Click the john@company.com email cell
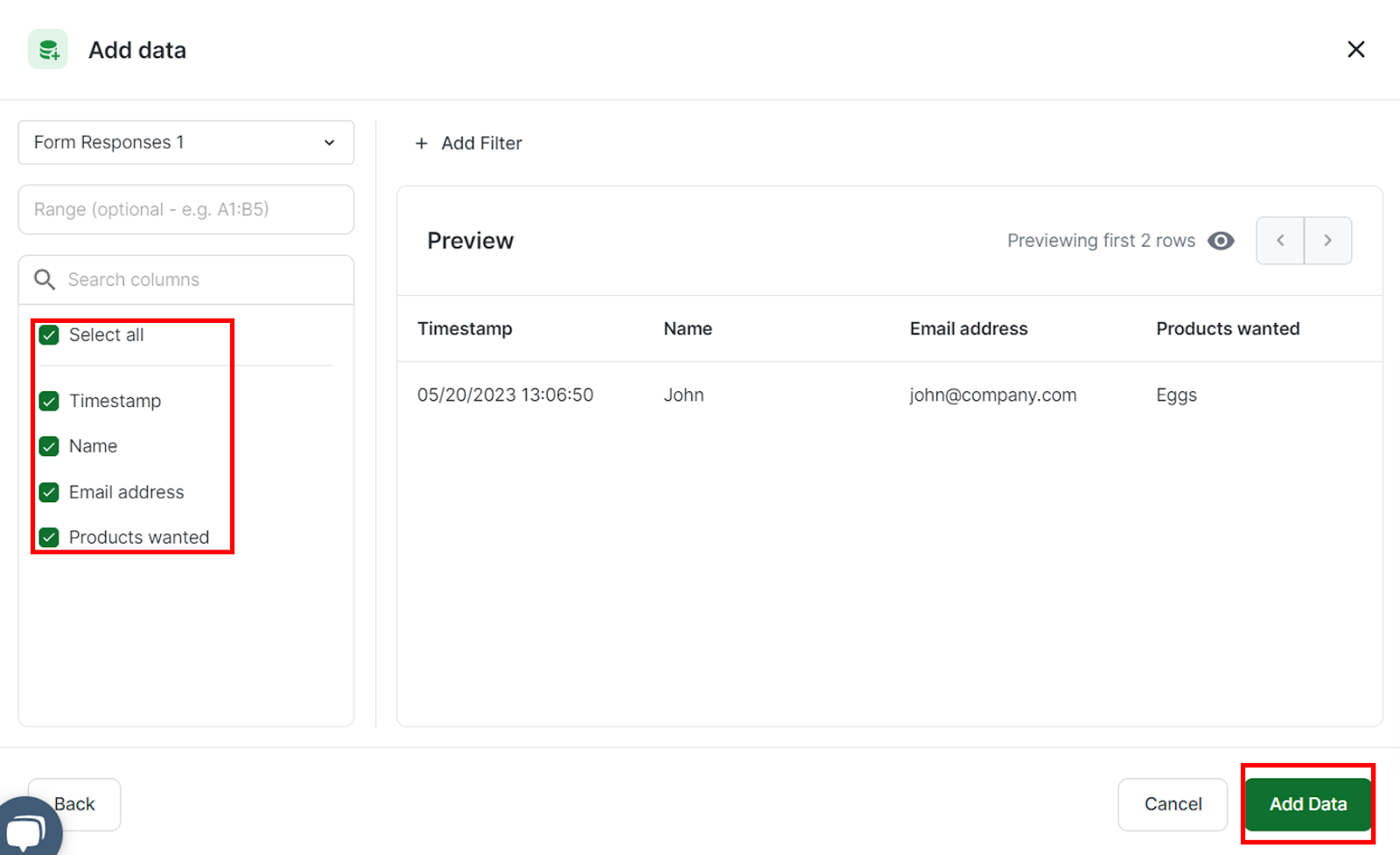The image size is (1400, 855). [x=993, y=395]
